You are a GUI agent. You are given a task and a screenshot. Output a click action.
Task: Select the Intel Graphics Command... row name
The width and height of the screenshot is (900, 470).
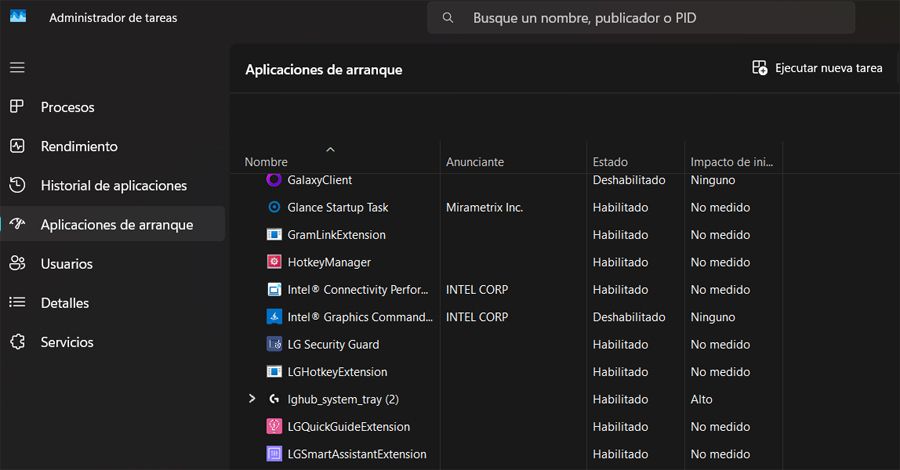coord(360,317)
